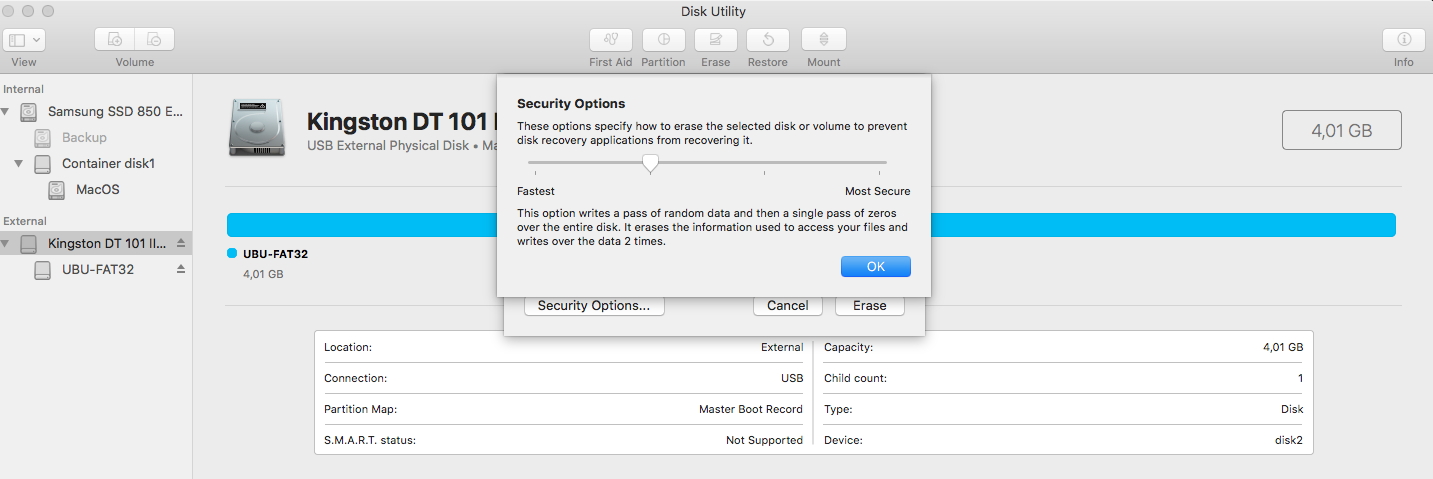This screenshot has width=1433, height=479.
Task: Click the Security Options… button
Action: click(594, 305)
